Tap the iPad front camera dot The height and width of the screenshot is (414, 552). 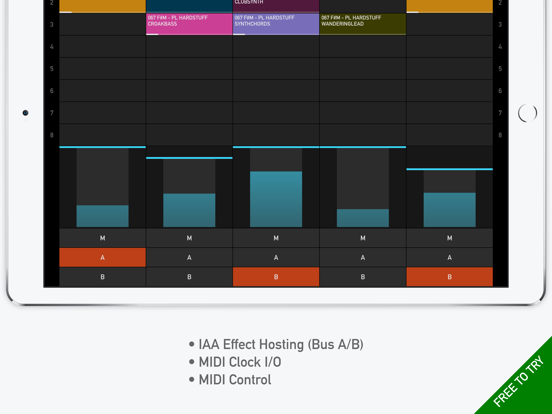[x=25, y=113]
